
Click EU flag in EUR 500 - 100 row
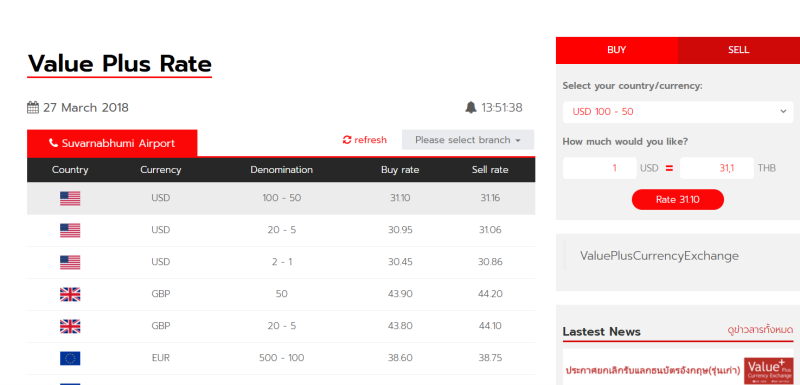coord(70,358)
